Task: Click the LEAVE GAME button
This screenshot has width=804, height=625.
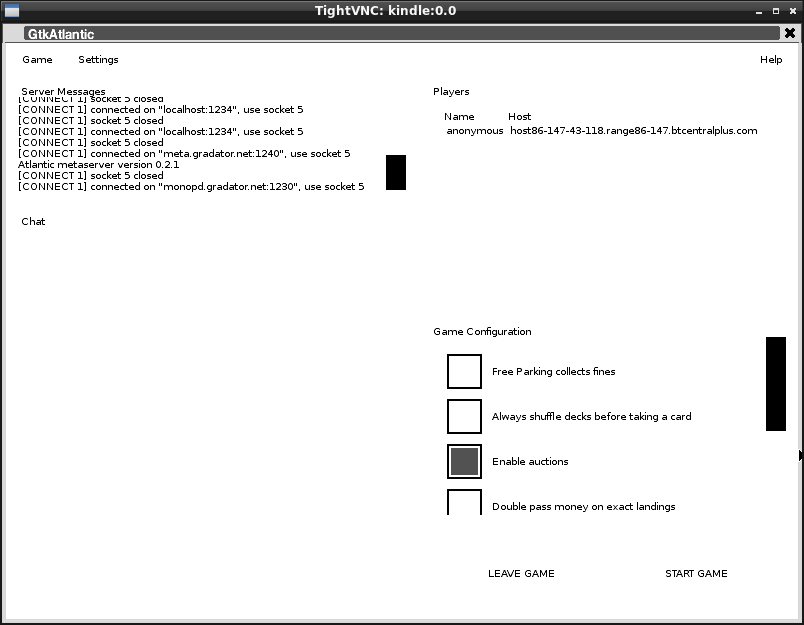Action: [x=521, y=573]
